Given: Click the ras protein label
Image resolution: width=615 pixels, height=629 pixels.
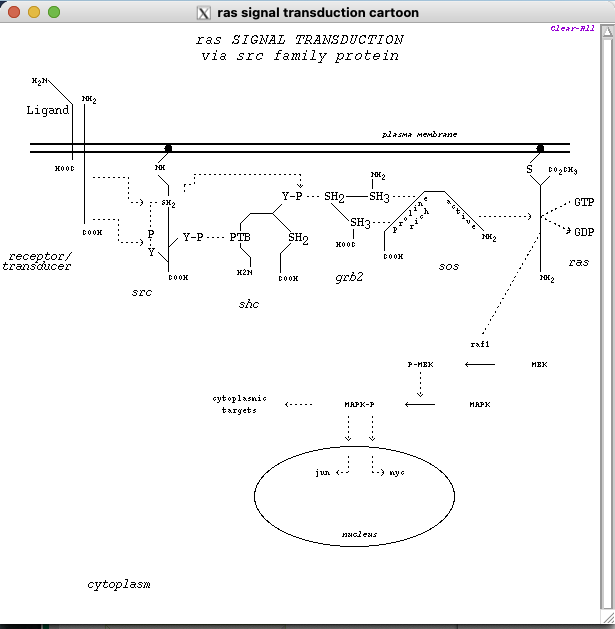Looking at the screenshot, I should (578, 262).
